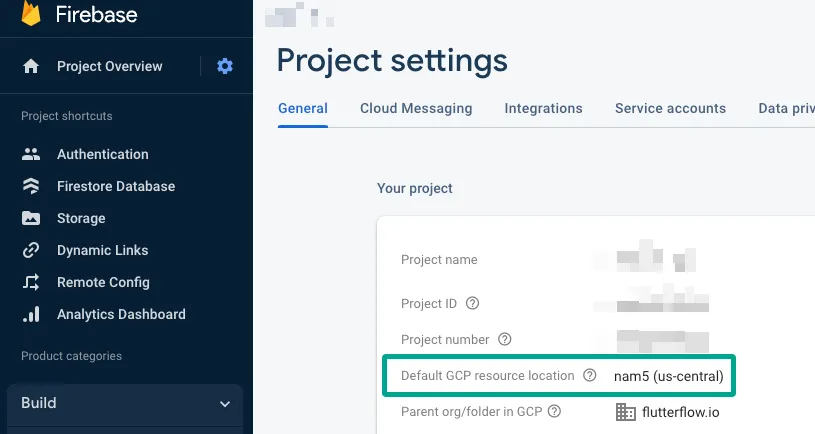The height and width of the screenshot is (434, 815).
Task: Click the Project Overview home icon
Action: [x=31, y=66]
